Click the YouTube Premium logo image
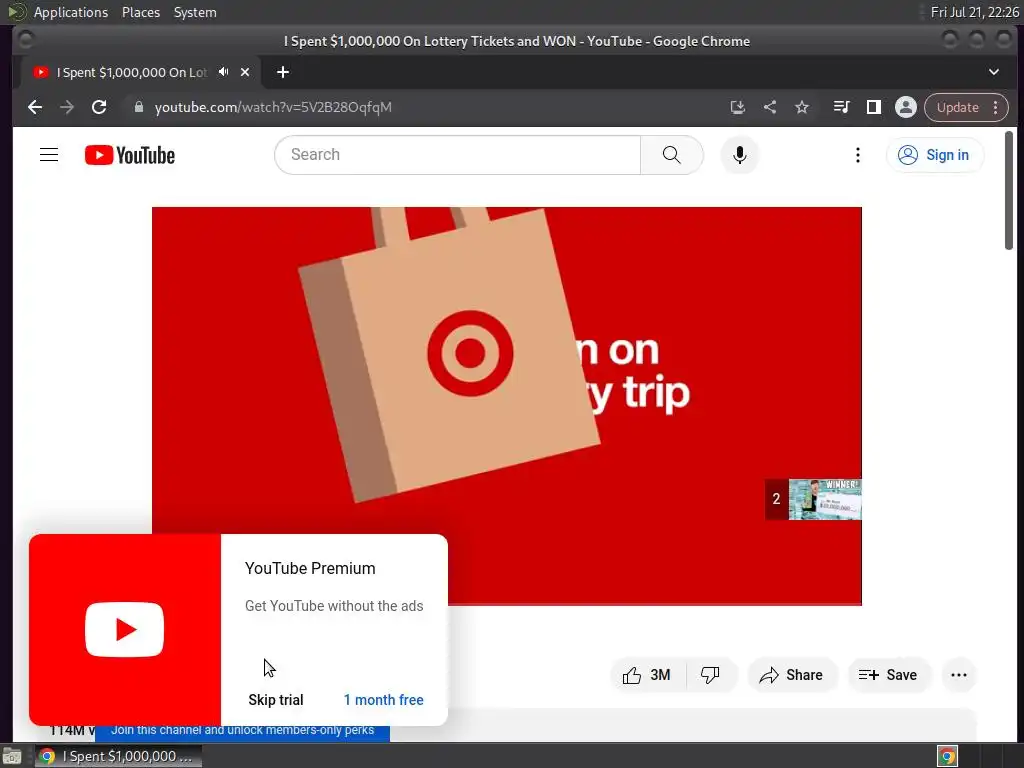1024x768 pixels. pyautogui.click(x=125, y=630)
